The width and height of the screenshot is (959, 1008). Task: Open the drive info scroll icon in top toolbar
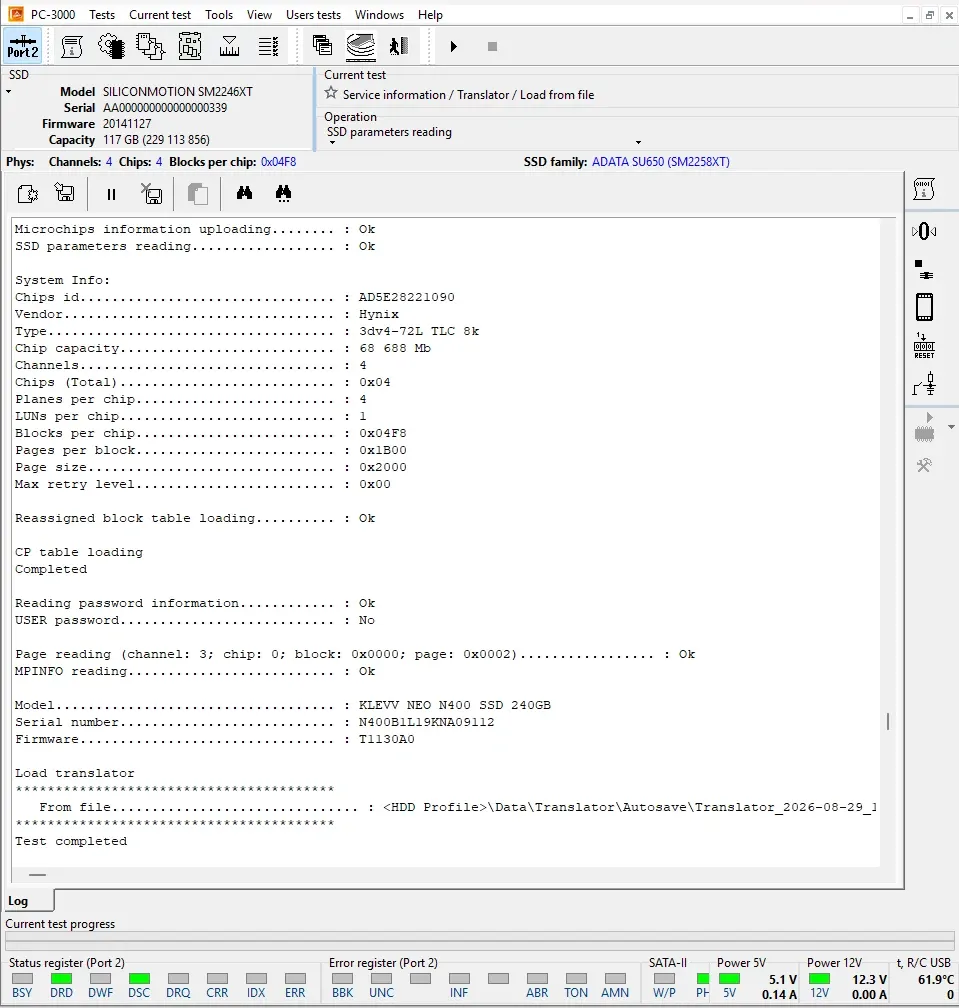(71, 46)
